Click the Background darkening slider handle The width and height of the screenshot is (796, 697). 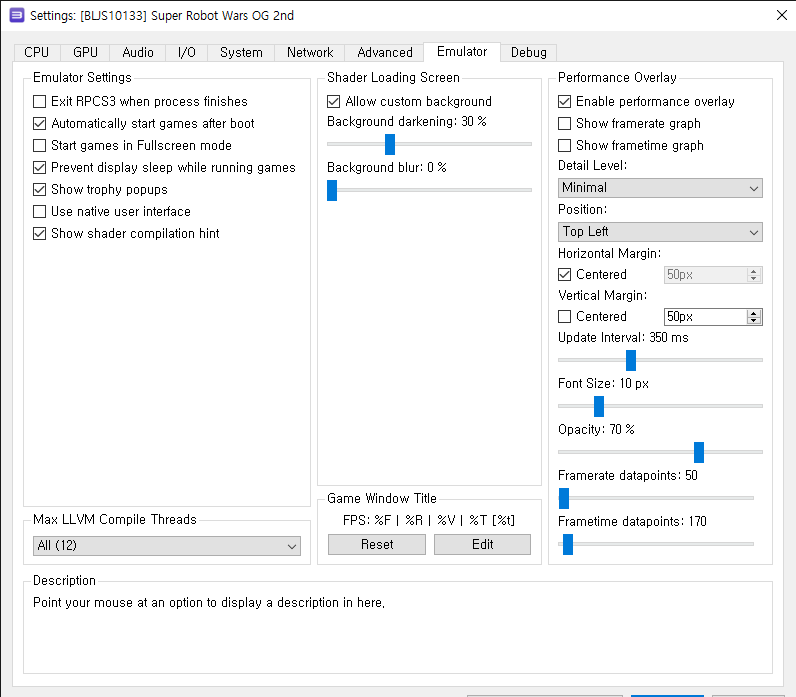pos(390,145)
